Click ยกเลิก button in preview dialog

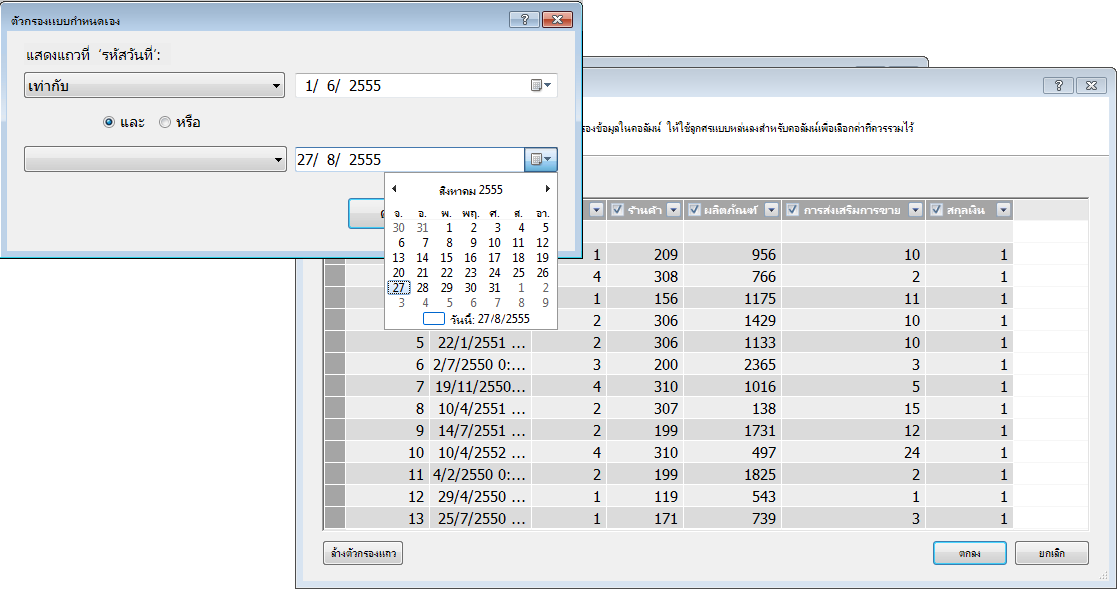(x=1051, y=553)
